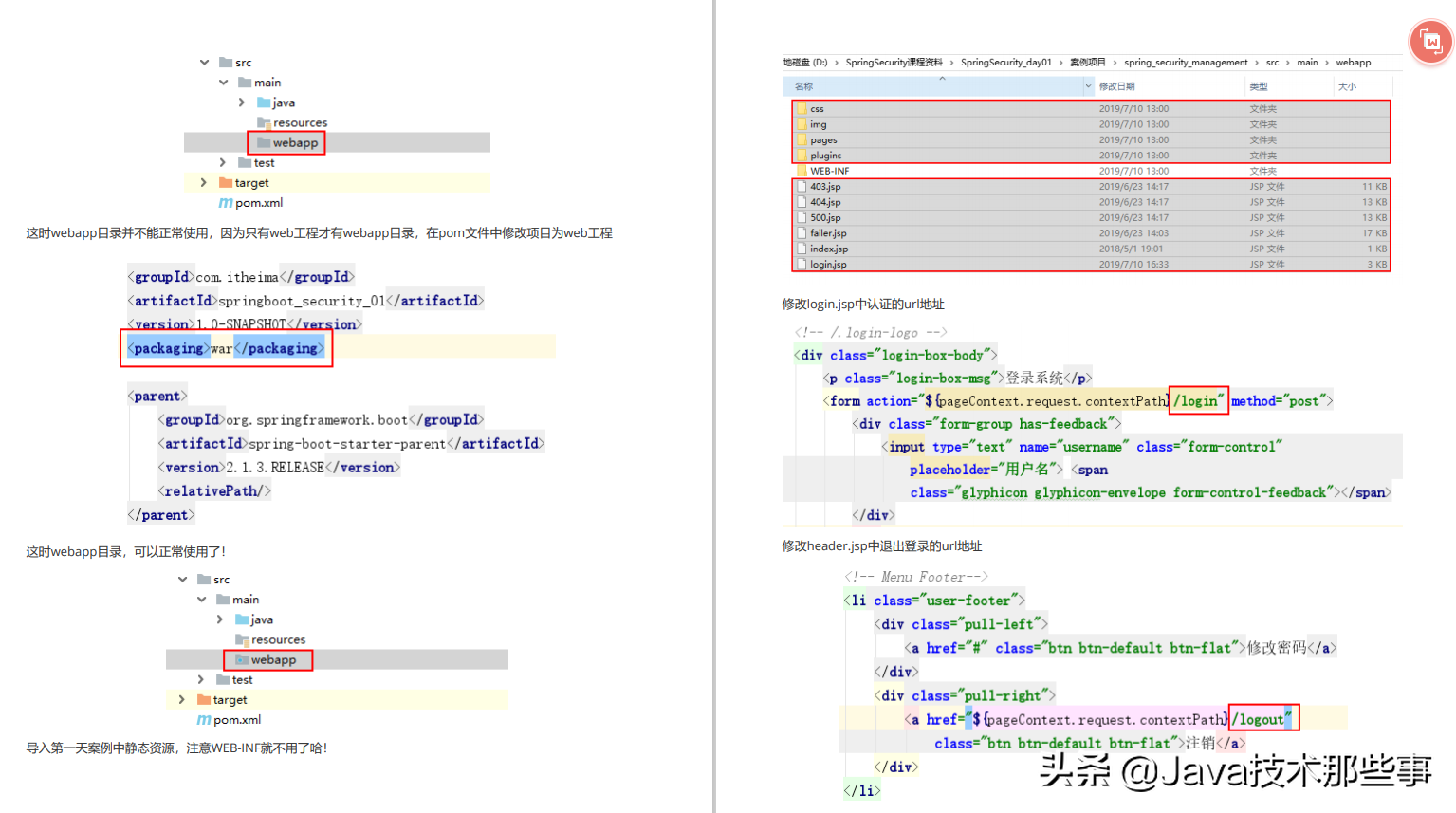The width and height of the screenshot is (1456, 813).
Task: Click the java folder icon in upper tree
Action: [264, 102]
